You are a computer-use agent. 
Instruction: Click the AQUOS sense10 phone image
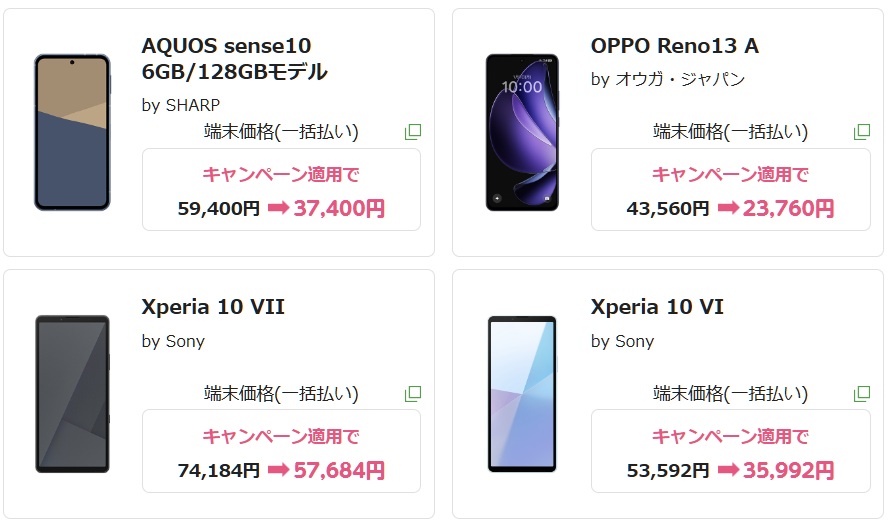point(72,133)
